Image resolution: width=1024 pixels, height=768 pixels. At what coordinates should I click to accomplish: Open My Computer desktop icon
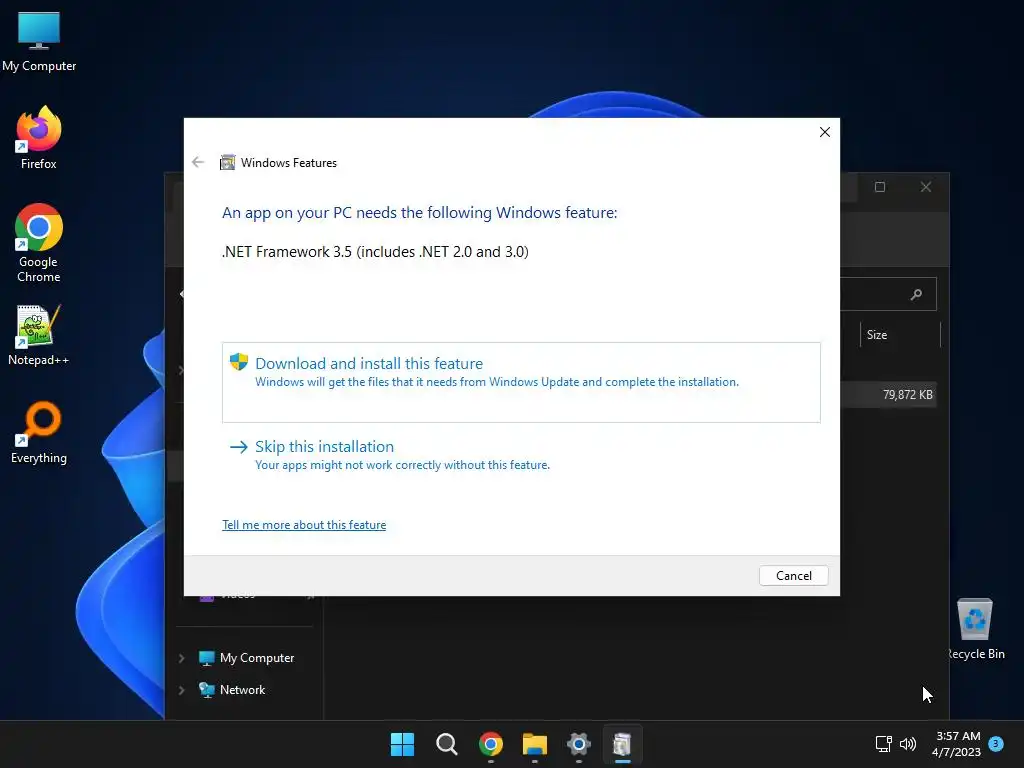(x=39, y=41)
